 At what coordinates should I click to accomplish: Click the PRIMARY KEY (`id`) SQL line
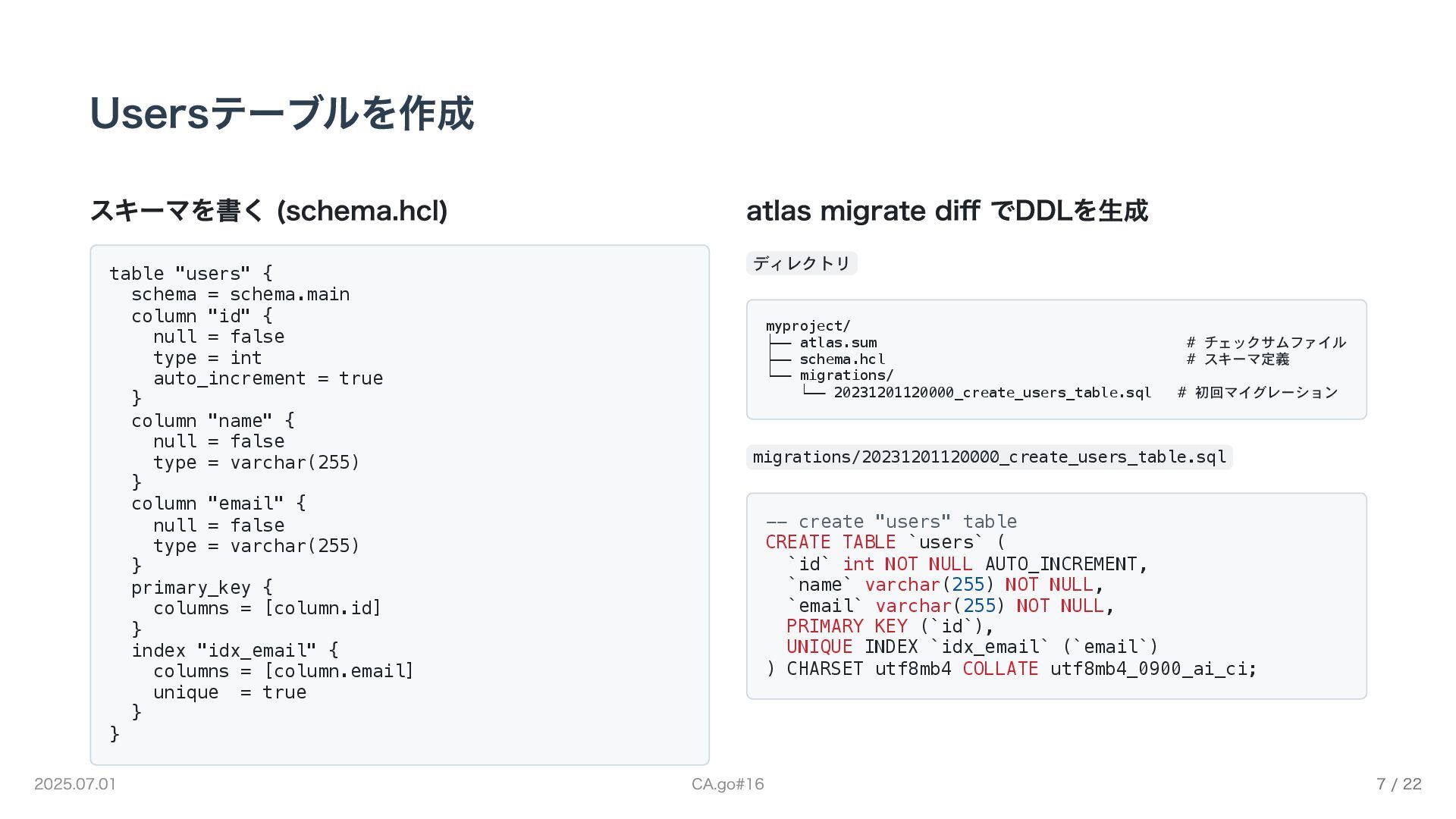(x=889, y=626)
